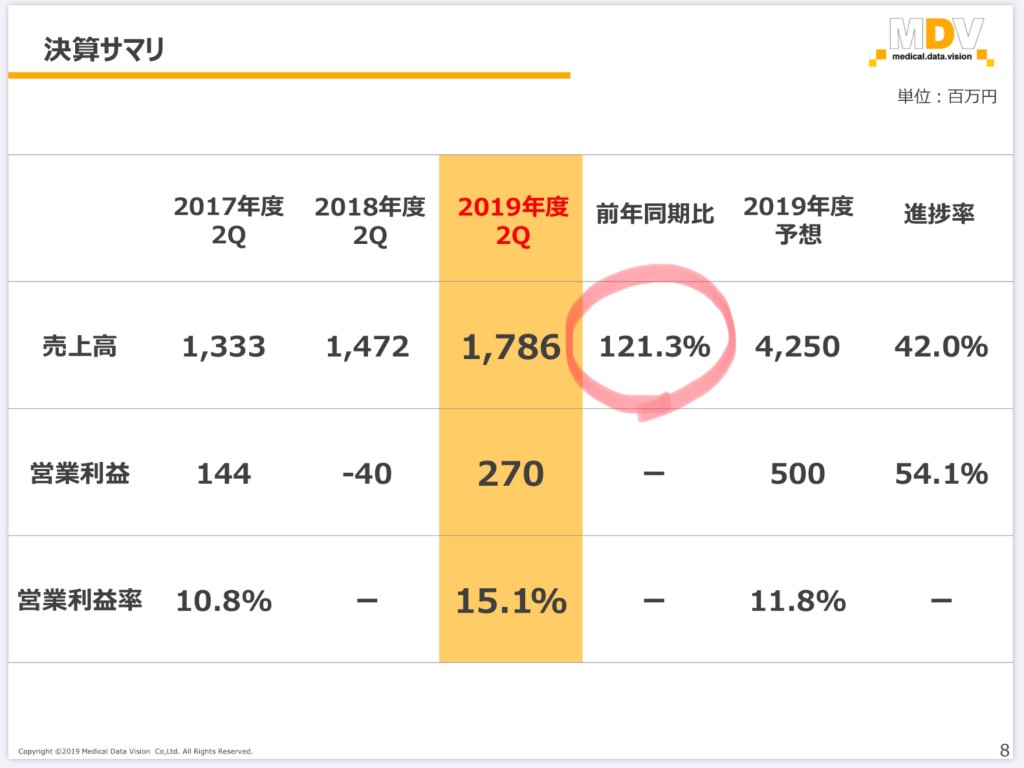
Task: Click the 進捗率 column header
Action: tap(939, 214)
